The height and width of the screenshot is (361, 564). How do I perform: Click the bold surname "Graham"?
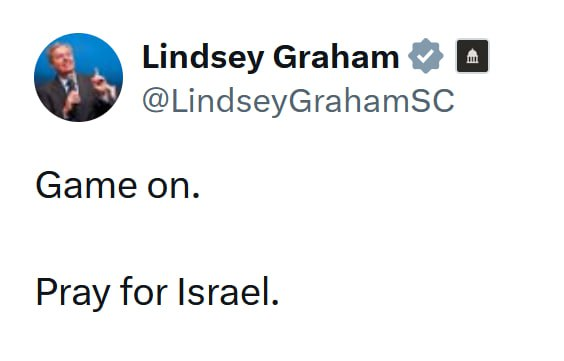tap(336, 57)
